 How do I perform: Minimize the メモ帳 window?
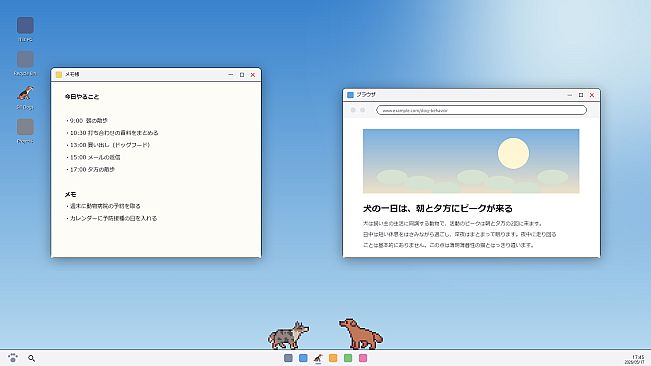click(x=231, y=75)
